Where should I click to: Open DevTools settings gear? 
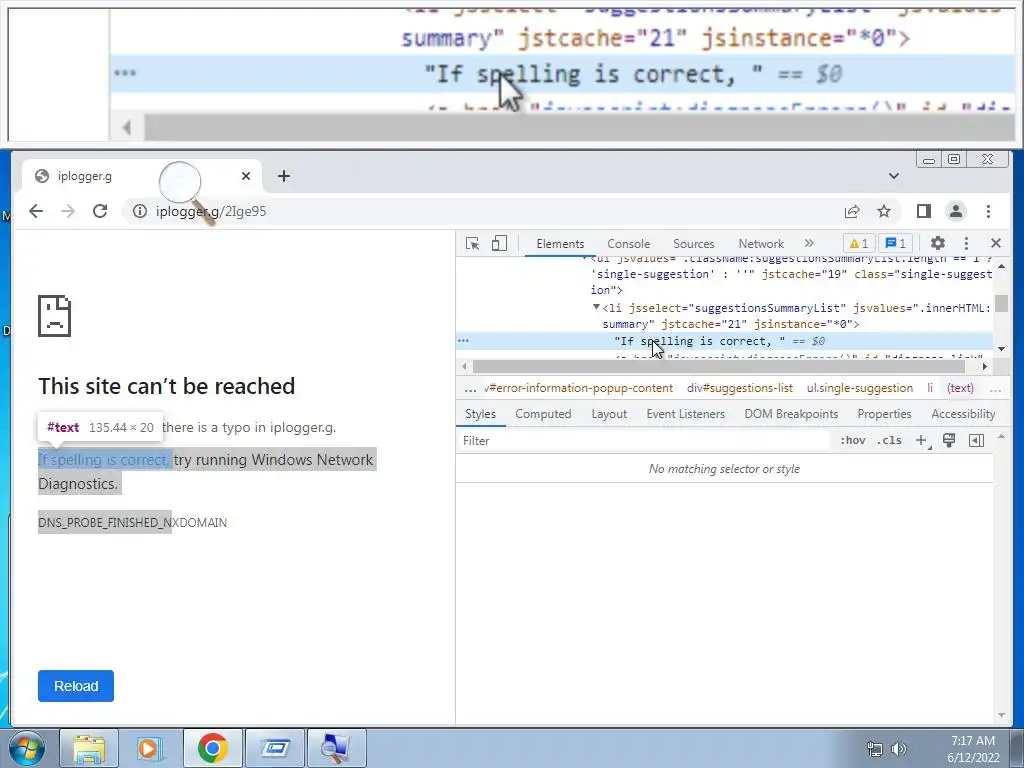pyautogui.click(x=938, y=243)
